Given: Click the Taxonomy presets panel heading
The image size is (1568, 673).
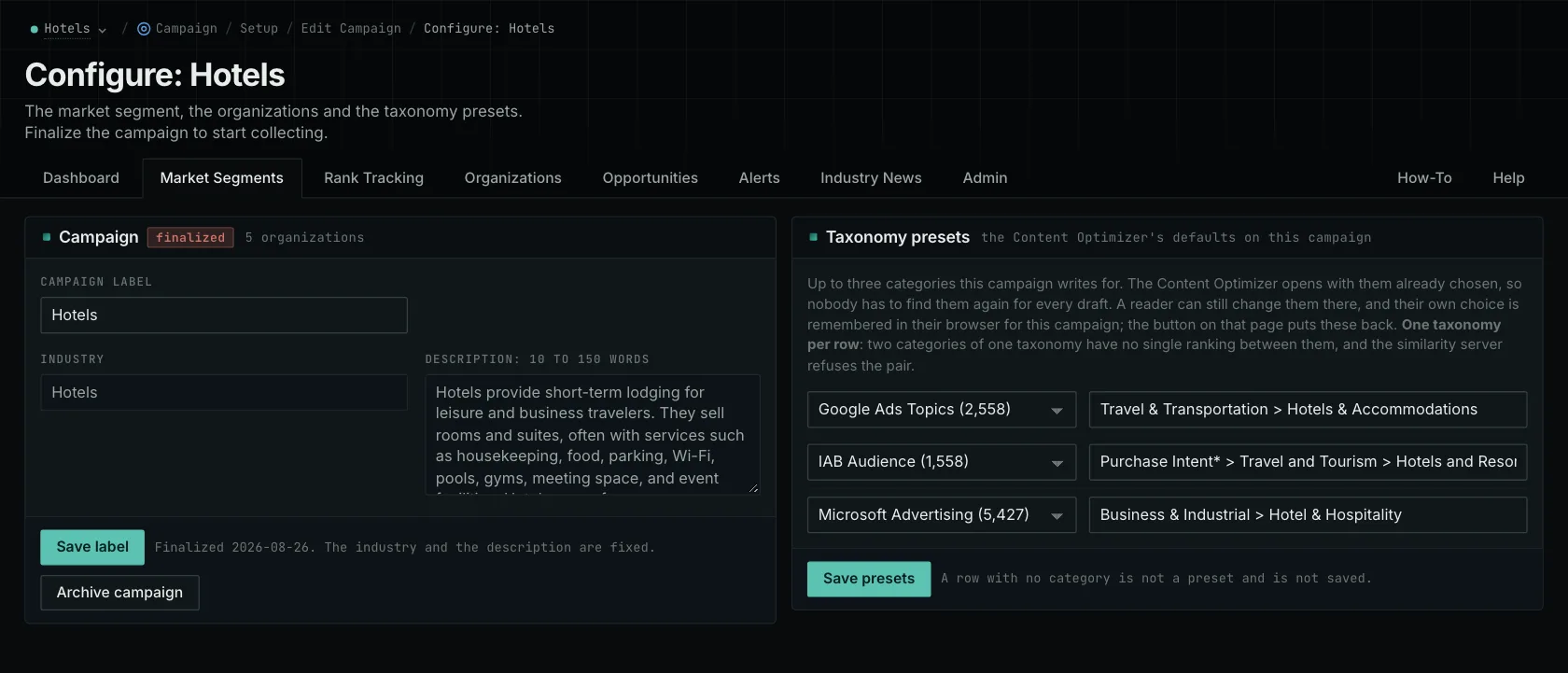Looking at the screenshot, I should pos(898,238).
